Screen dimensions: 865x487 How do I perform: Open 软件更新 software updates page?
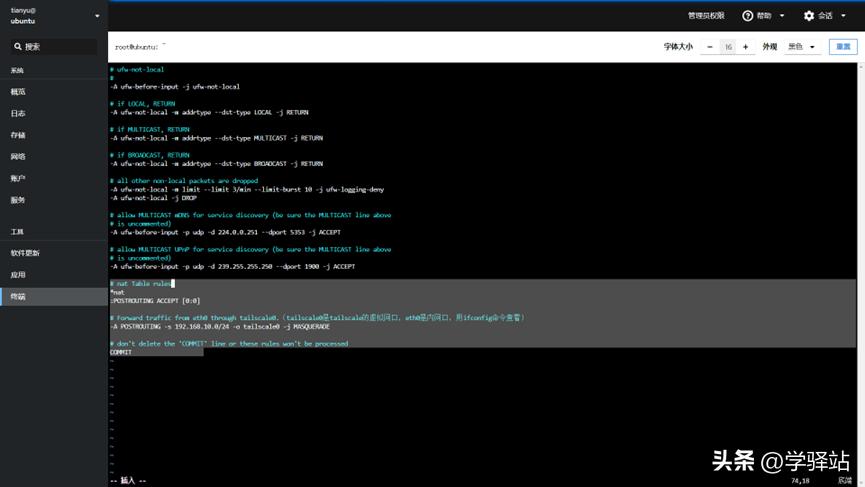(x=25, y=253)
